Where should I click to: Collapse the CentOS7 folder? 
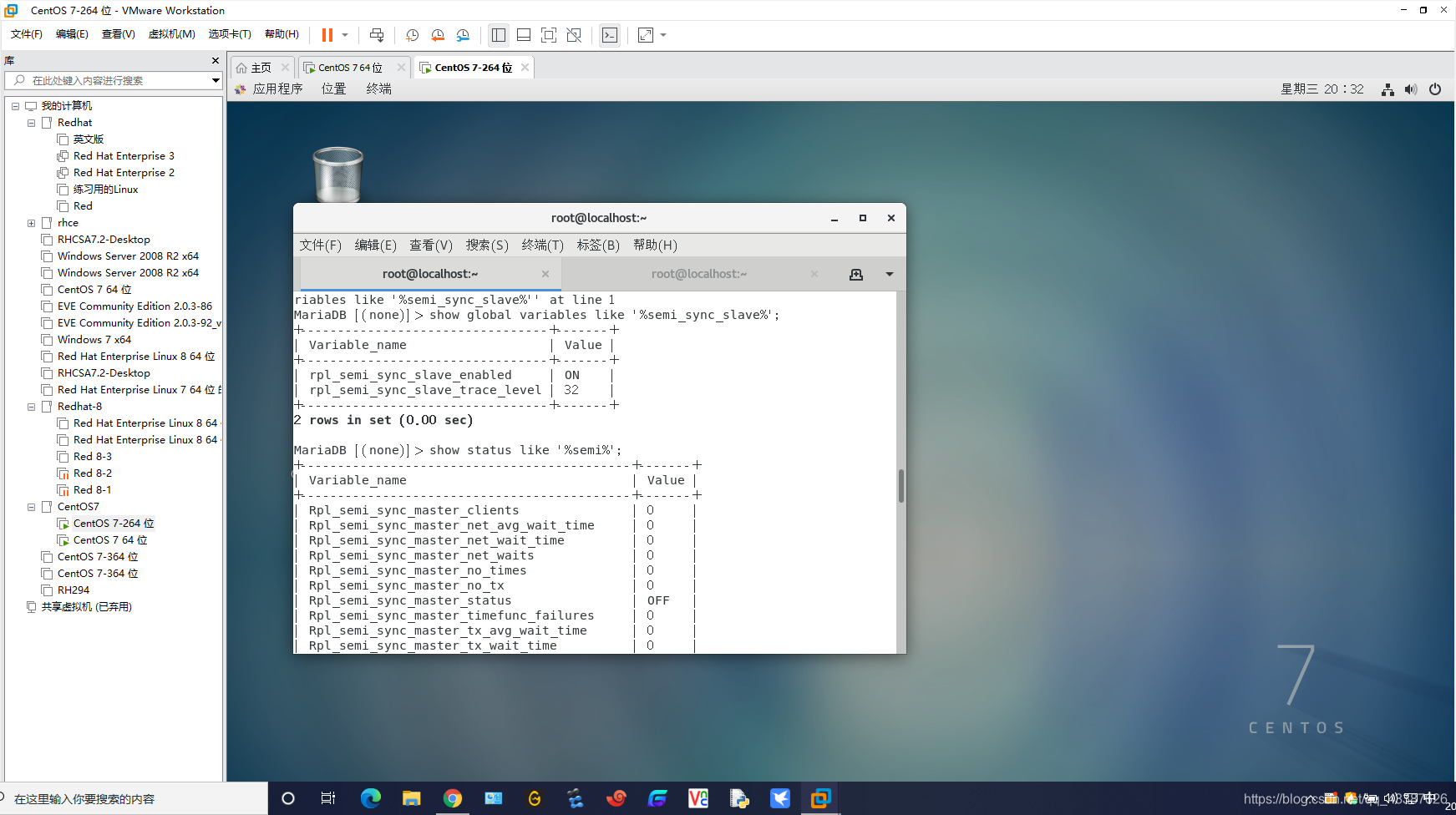(x=31, y=507)
